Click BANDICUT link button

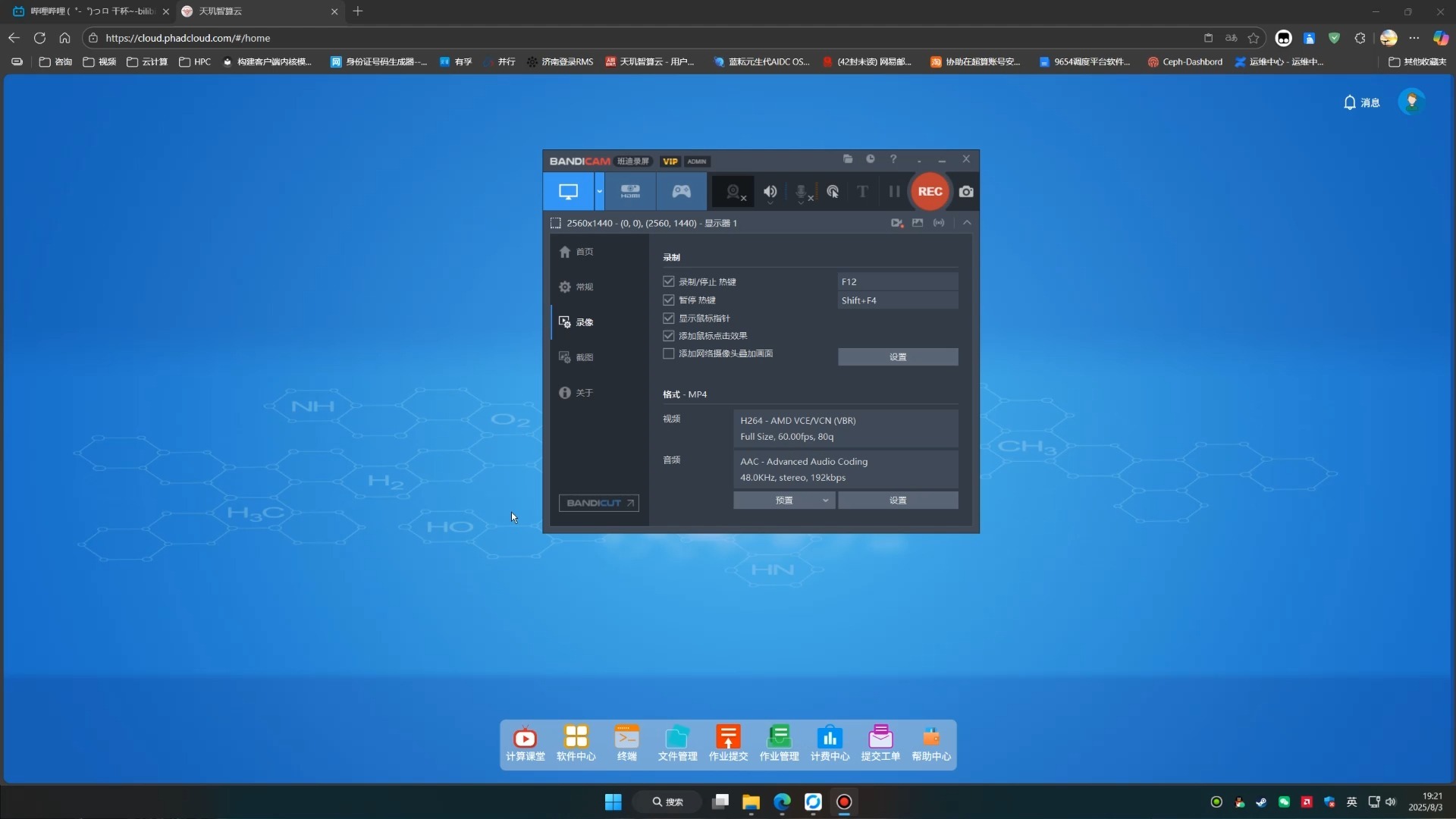(x=599, y=504)
